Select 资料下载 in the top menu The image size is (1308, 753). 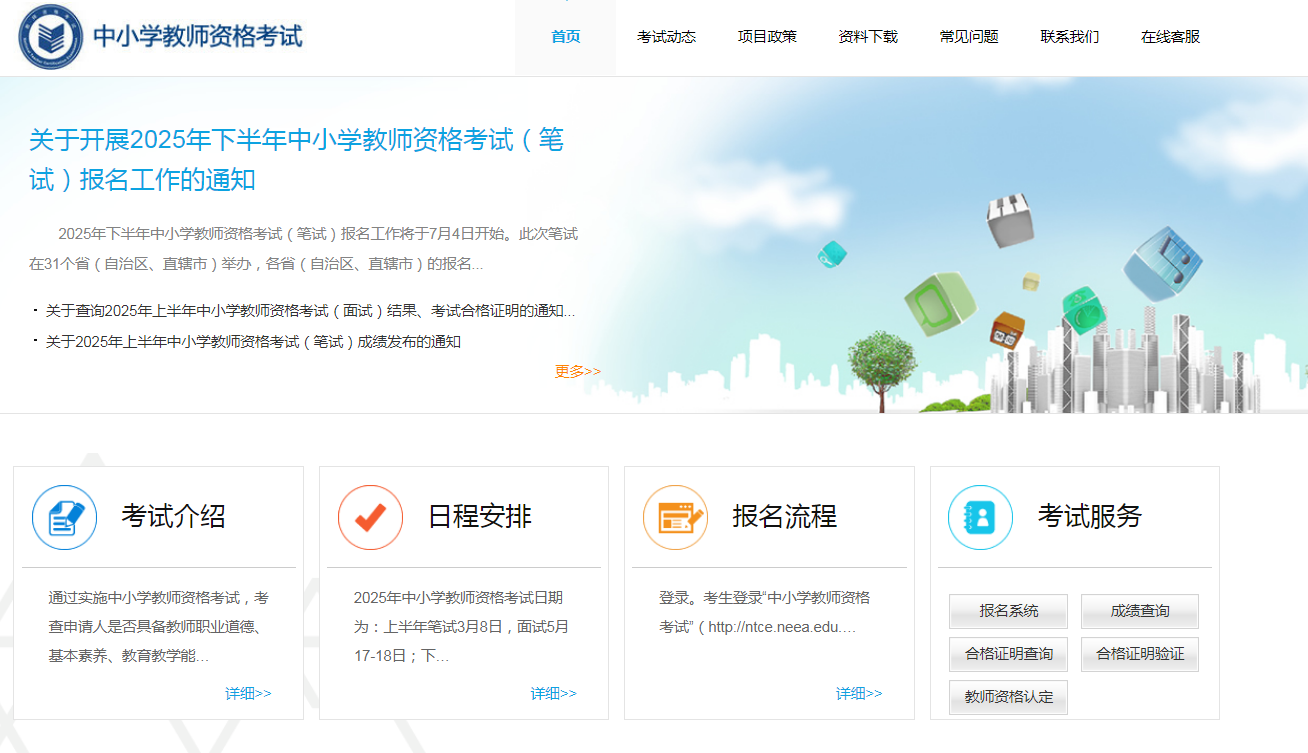[x=868, y=37]
